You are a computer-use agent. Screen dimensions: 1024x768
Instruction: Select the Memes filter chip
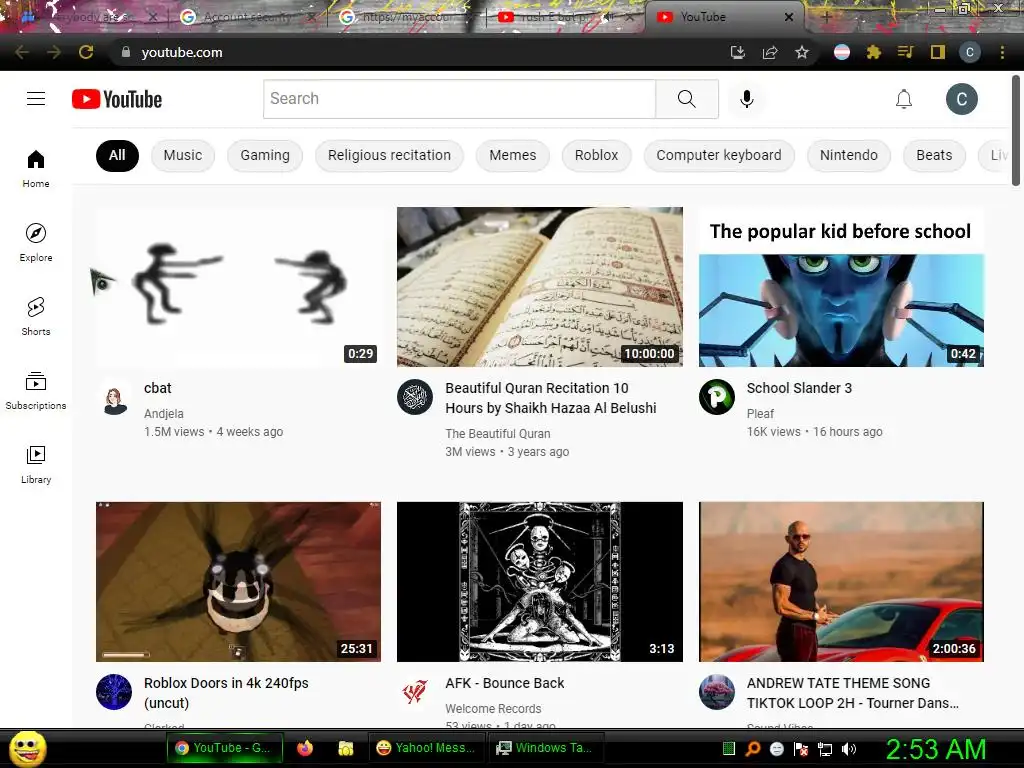[x=513, y=155]
